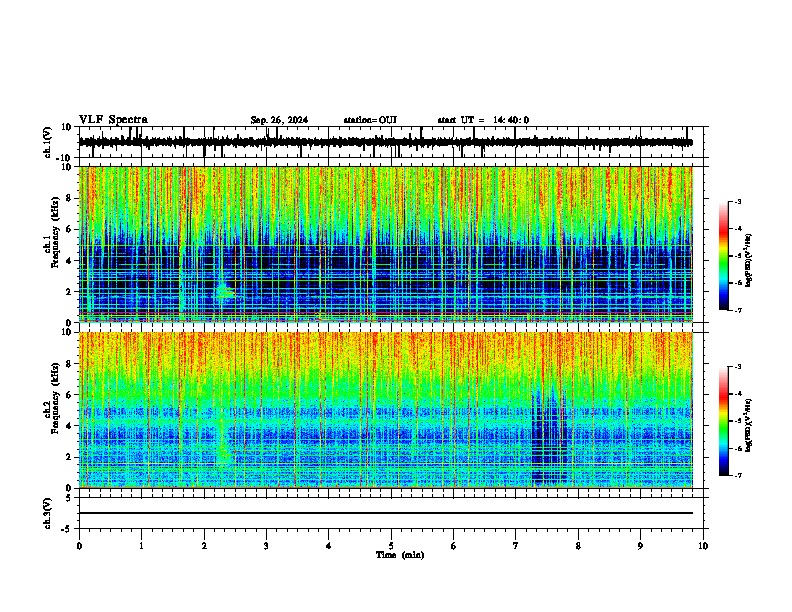Click the green emission near 2 kHz in ch.1

coord(224,291)
